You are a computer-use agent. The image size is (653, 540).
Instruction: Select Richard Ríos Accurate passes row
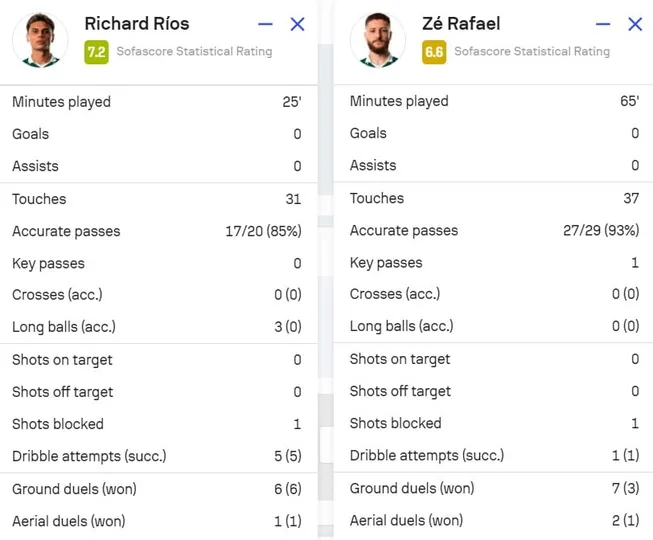pyautogui.click(x=157, y=231)
